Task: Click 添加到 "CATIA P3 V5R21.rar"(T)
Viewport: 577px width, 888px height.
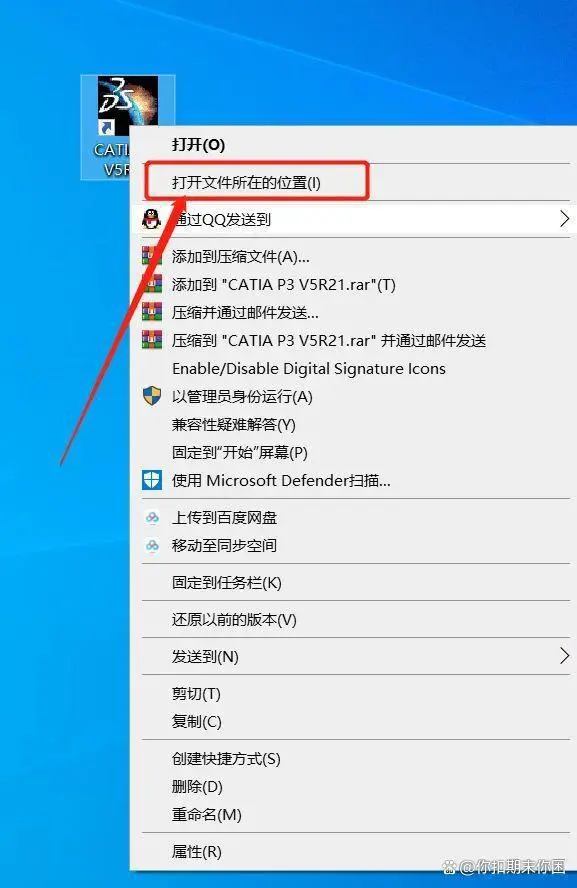Action: pyautogui.click(x=284, y=284)
